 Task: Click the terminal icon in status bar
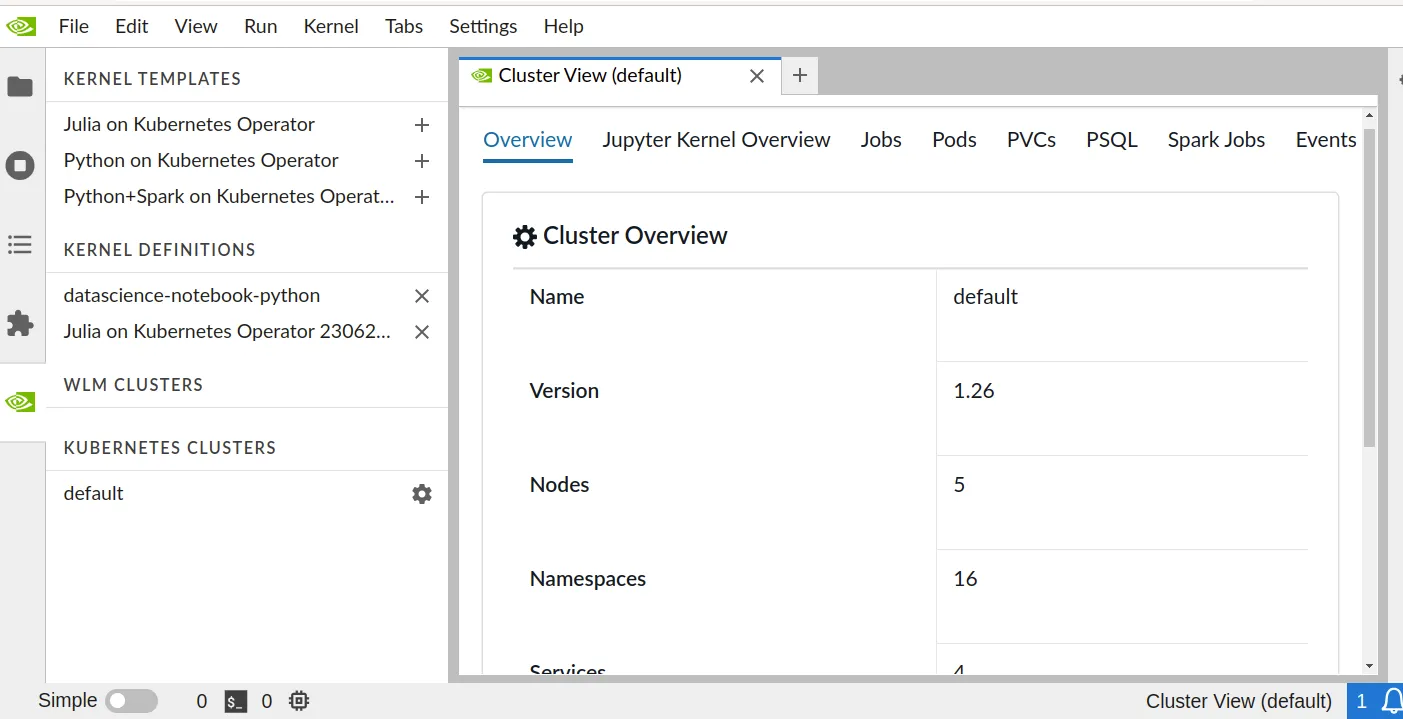coord(235,702)
